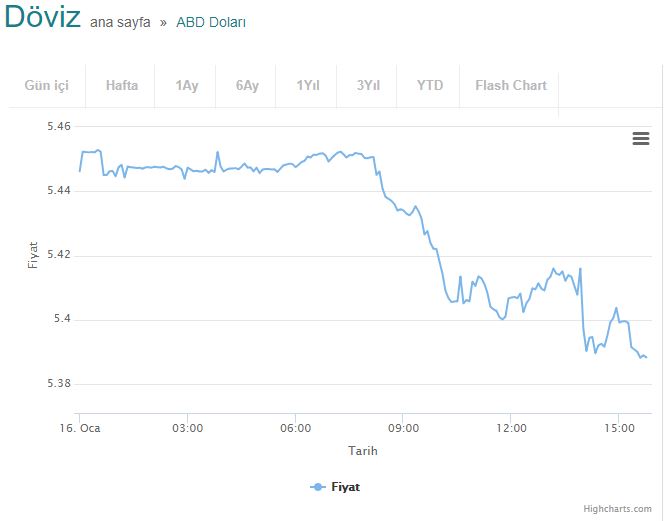
Task: Toggle the Fiyat series legend marker
Action: click(318, 487)
